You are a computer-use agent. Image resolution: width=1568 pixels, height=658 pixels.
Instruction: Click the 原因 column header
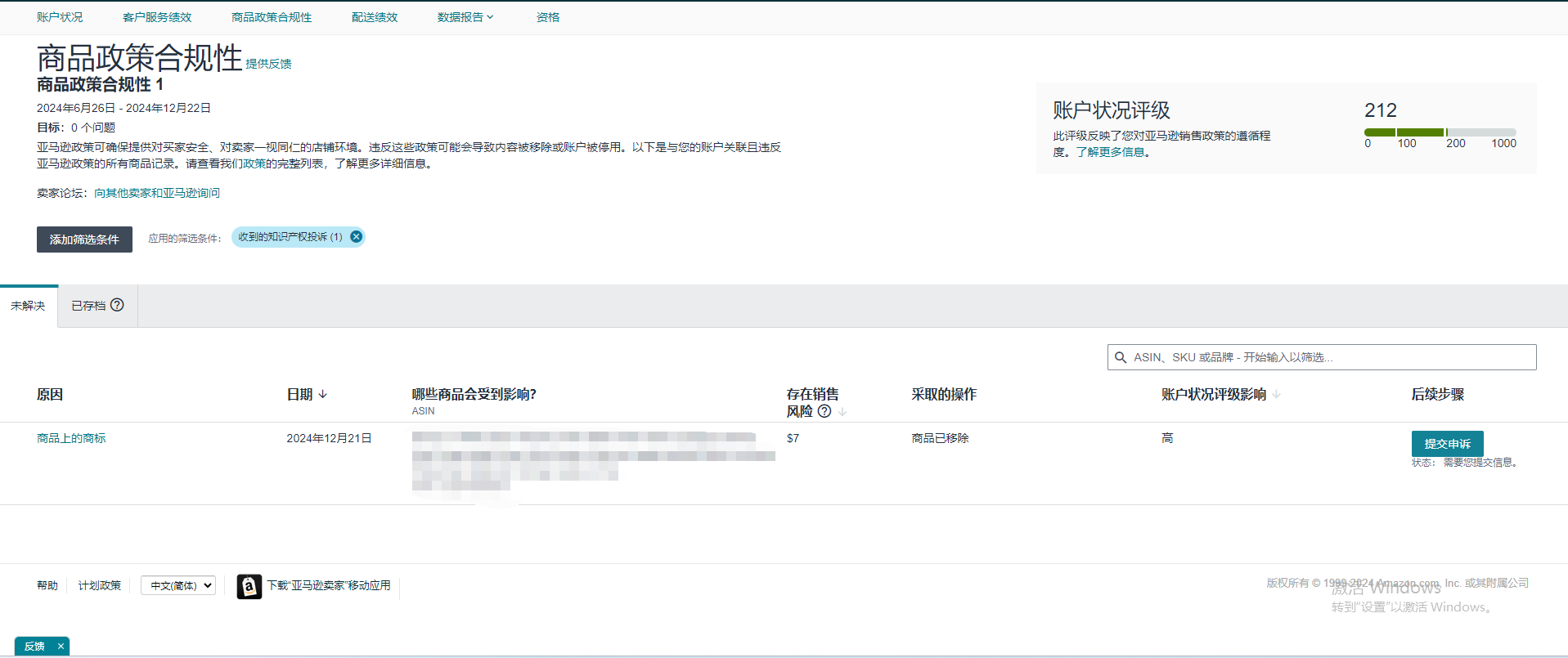pyautogui.click(x=50, y=394)
